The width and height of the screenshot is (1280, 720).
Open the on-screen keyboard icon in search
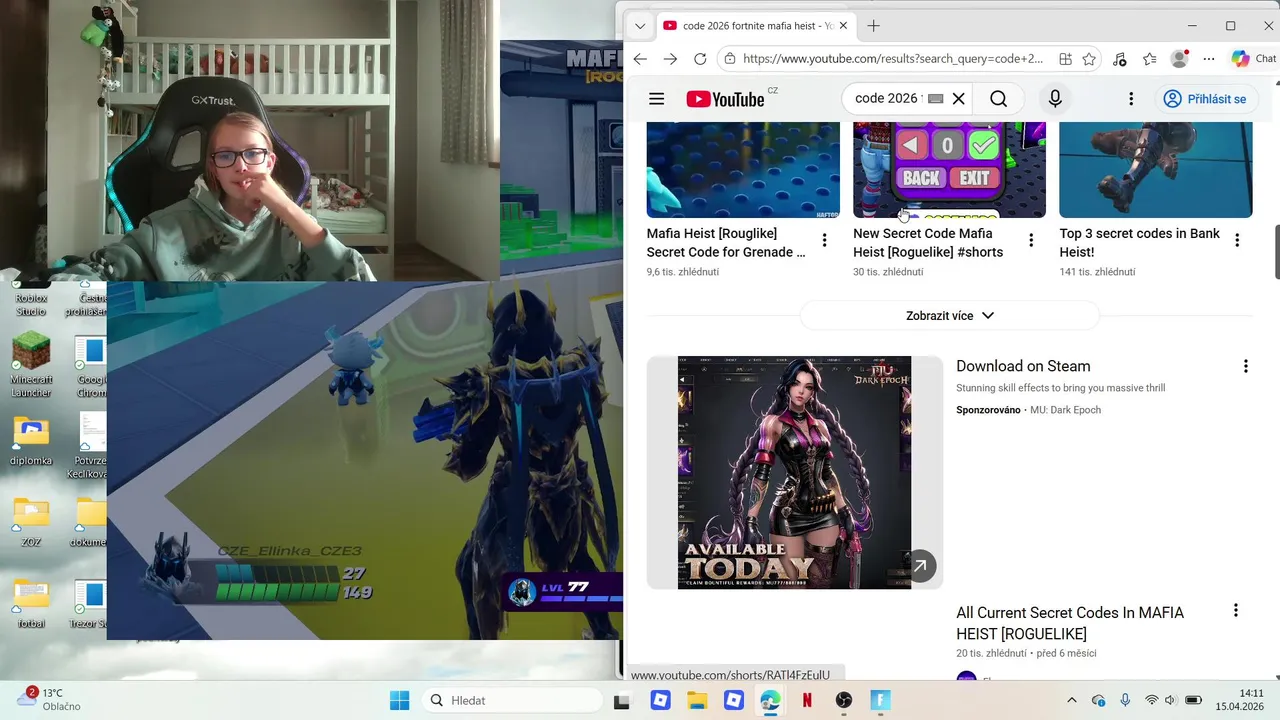pos(935,99)
